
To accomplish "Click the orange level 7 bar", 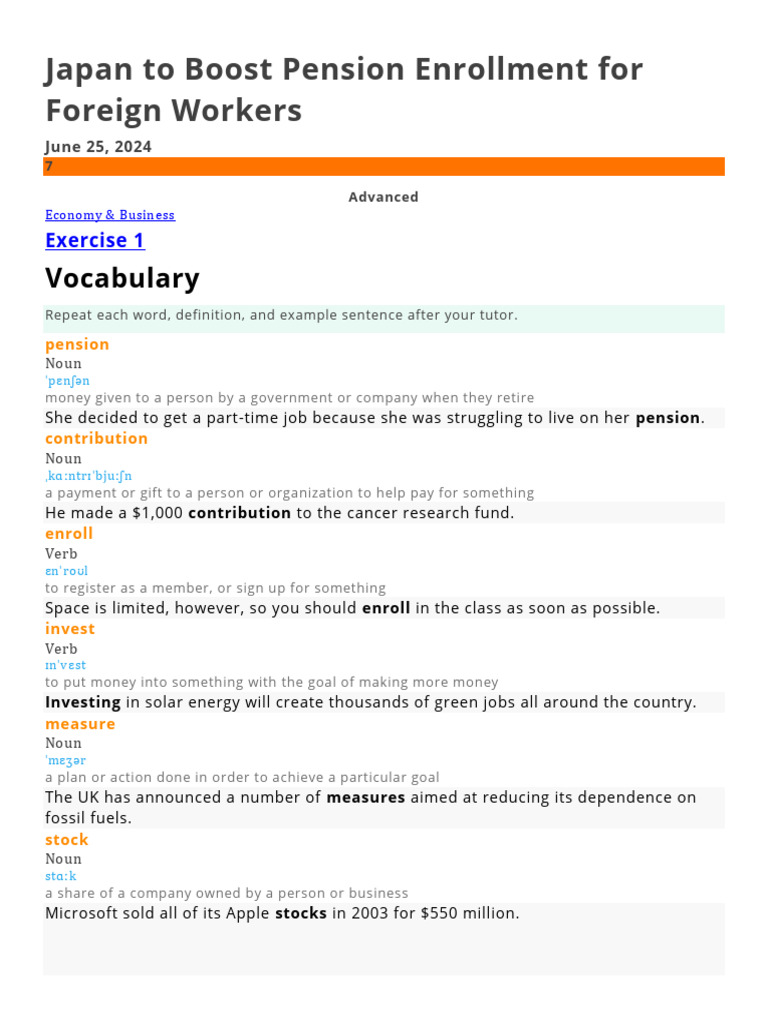I will coord(384,167).
